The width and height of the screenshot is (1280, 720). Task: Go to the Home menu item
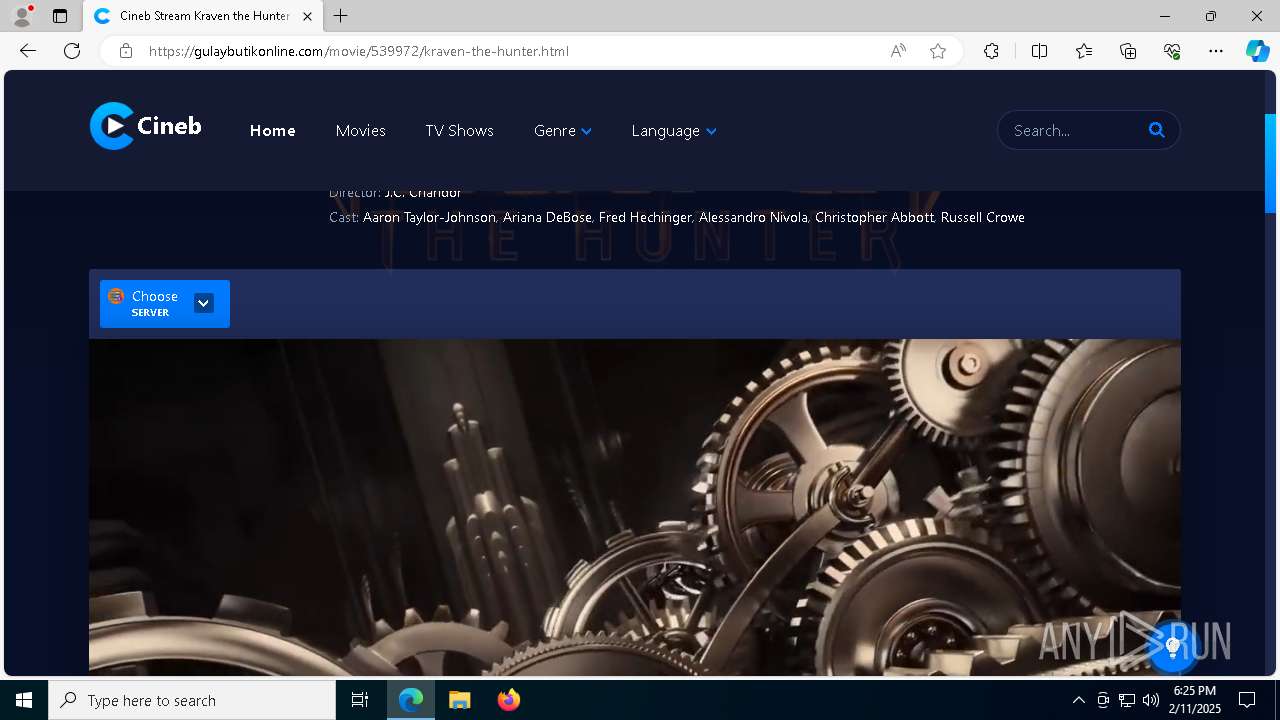[x=273, y=131]
